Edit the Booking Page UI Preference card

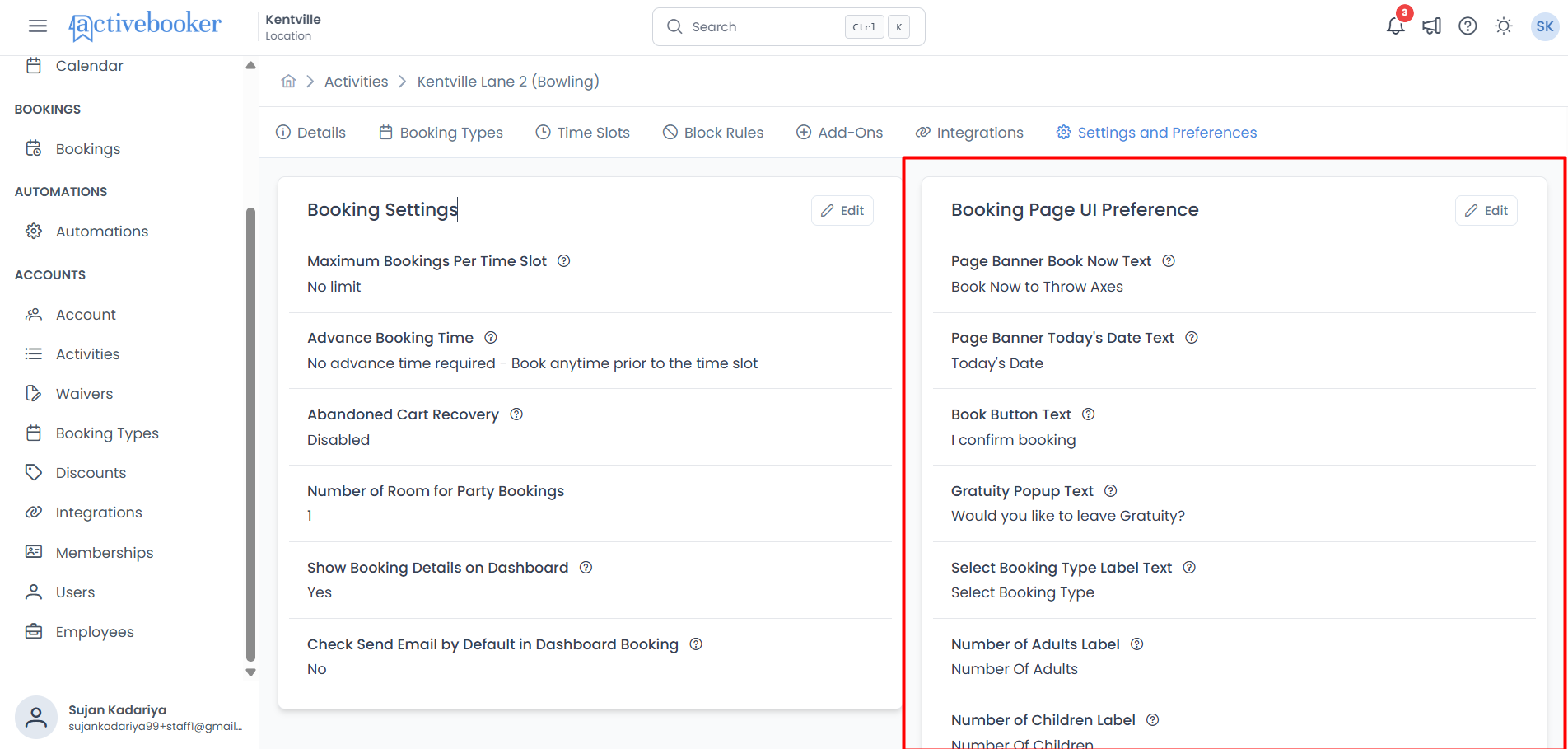tap(1486, 211)
